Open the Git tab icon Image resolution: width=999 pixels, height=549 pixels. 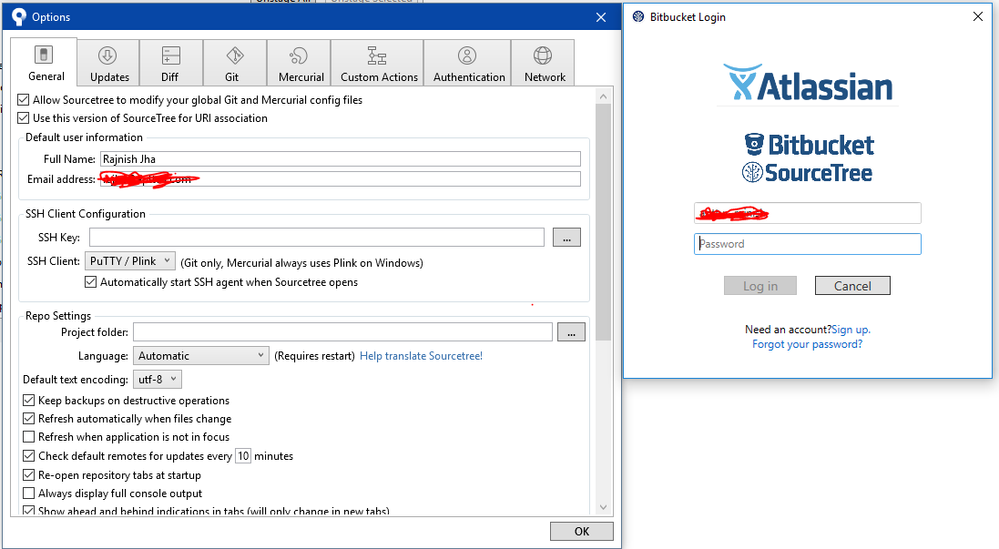[234, 56]
